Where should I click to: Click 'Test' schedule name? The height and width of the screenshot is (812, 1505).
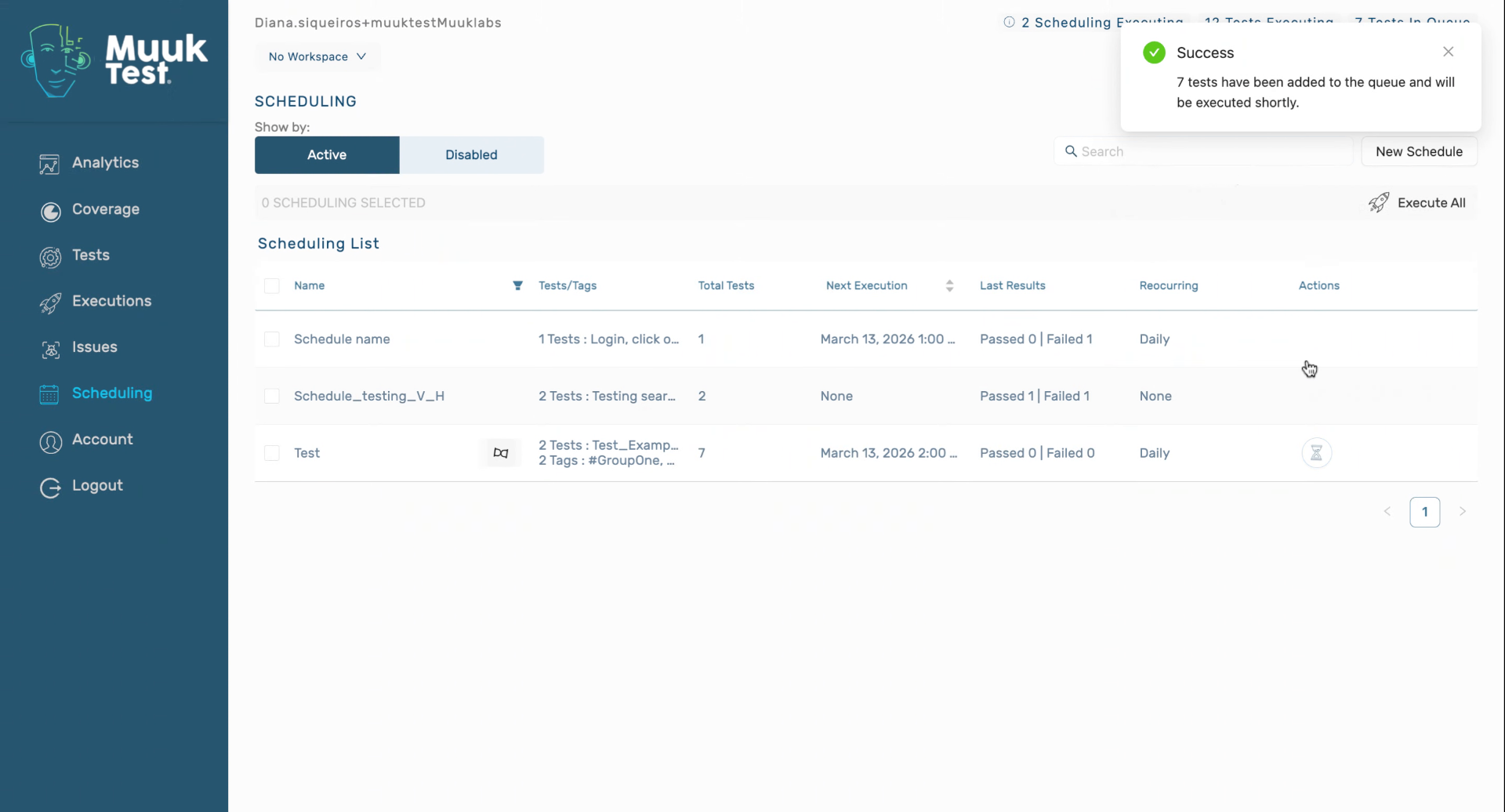307,453
